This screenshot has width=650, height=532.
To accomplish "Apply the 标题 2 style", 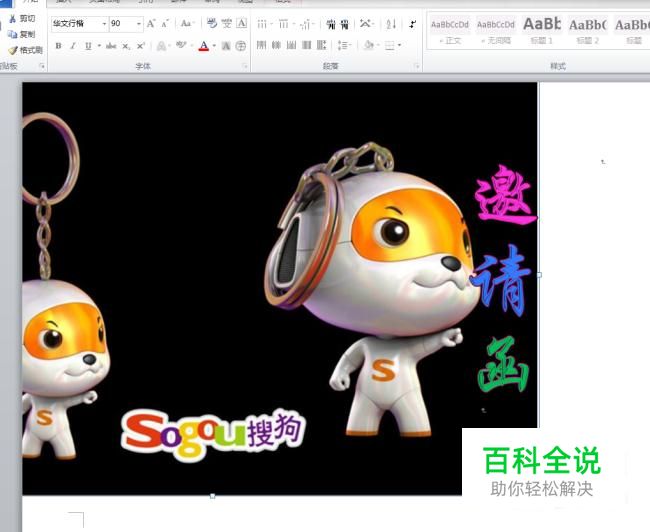I will [x=588, y=32].
